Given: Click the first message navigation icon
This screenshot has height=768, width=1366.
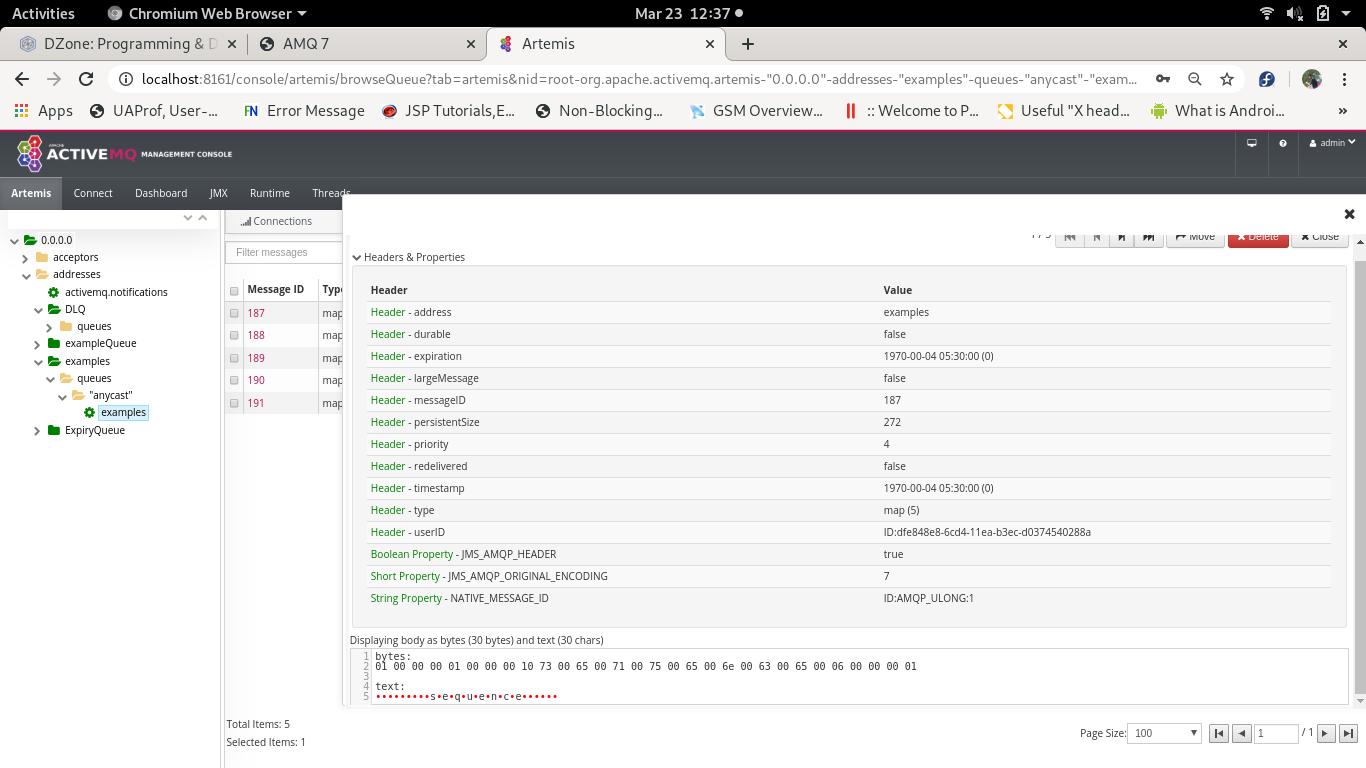Looking at the screenshot, I should [1070, 237].
